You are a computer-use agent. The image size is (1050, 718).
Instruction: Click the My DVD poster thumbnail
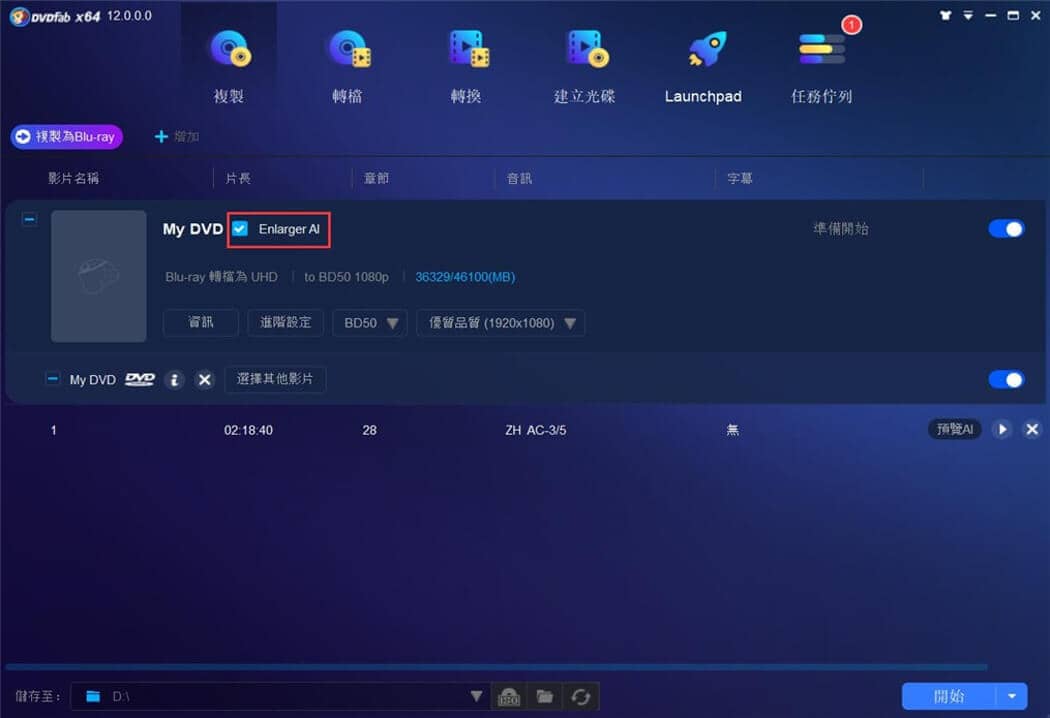[98, 276]
